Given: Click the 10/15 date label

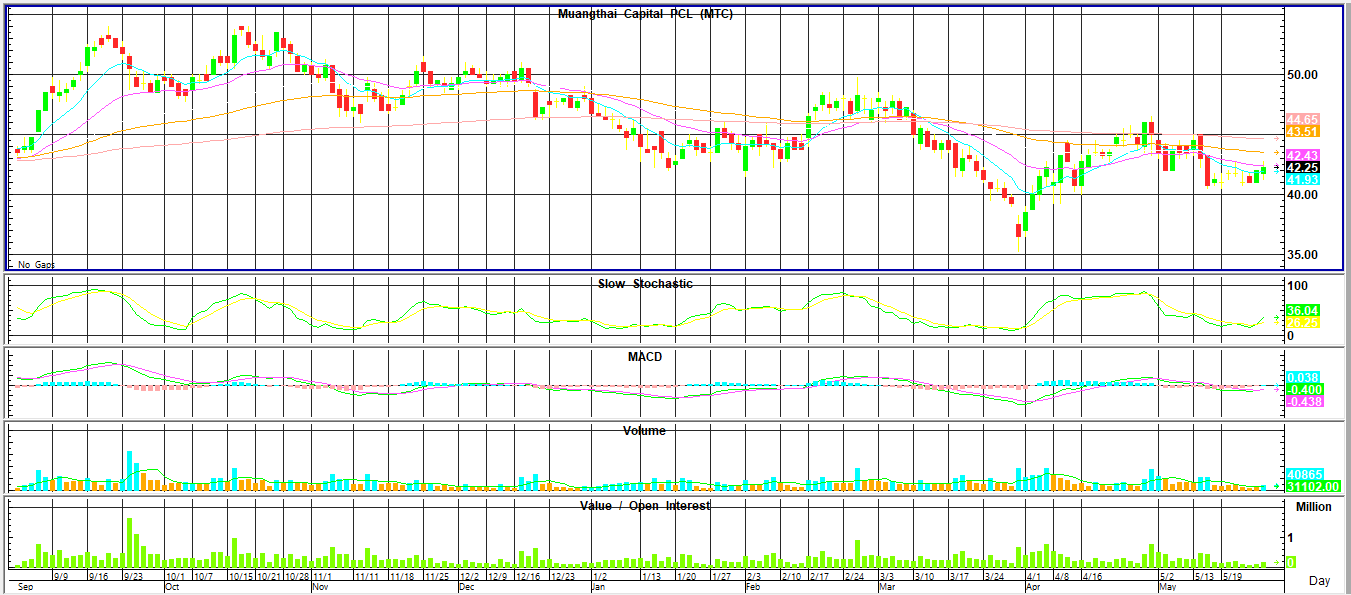Looking at the screenshot, I should pos(241,577).
